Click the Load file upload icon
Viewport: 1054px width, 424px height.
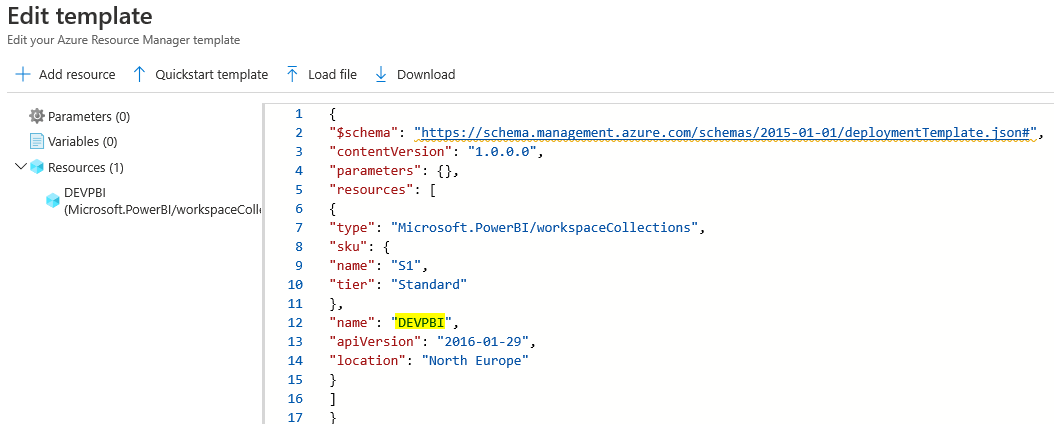[x=292, y=75]
